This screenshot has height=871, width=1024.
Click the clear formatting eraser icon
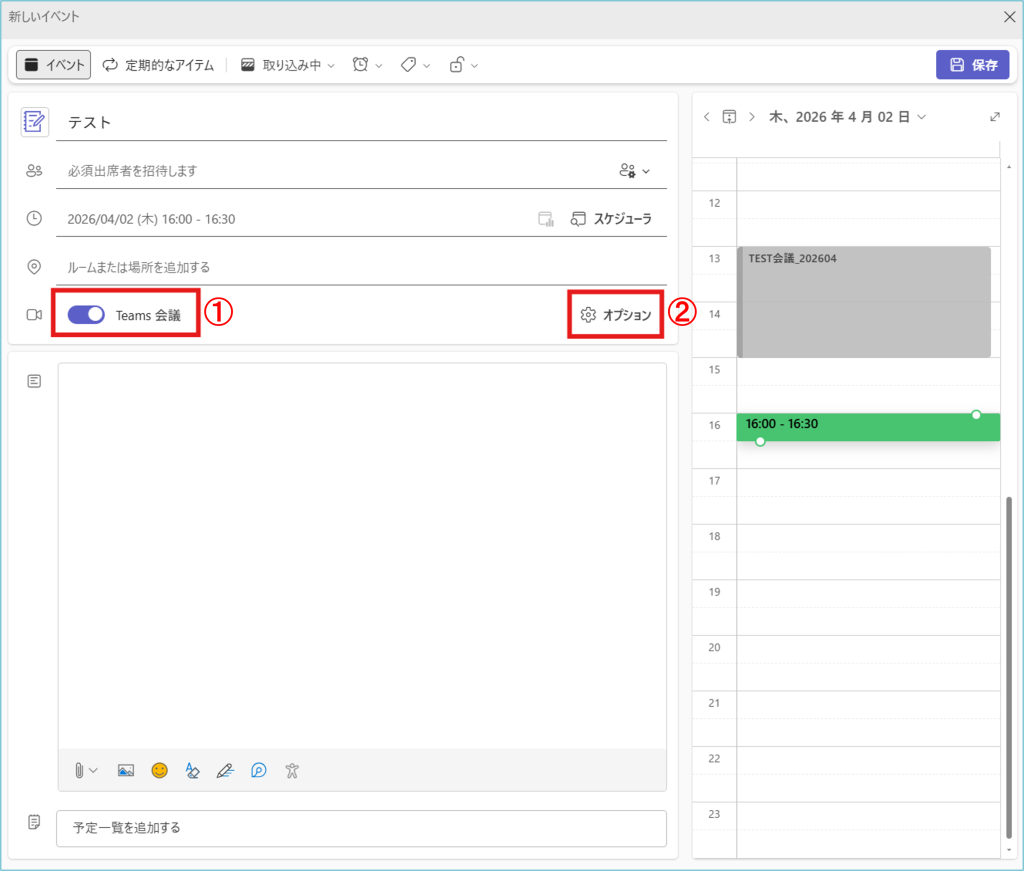click(x=192, y=770)
